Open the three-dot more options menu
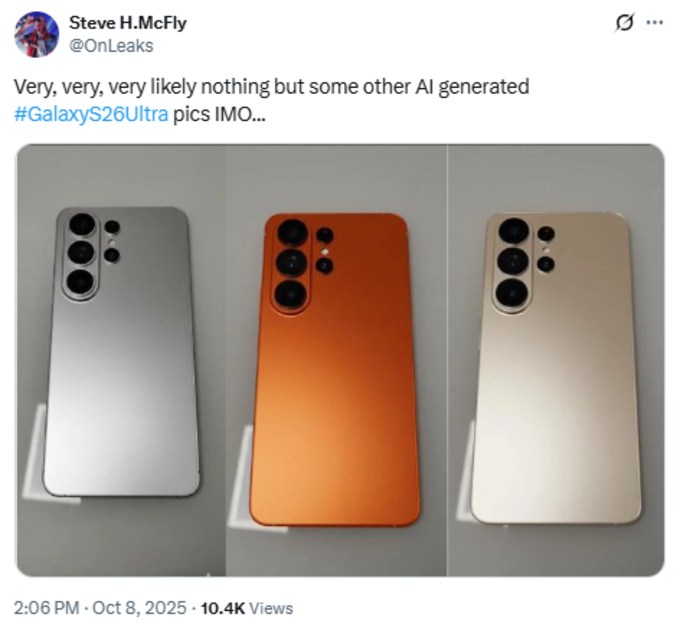The height and width of the screenshot is (627, 680). (x=654, y=22)
